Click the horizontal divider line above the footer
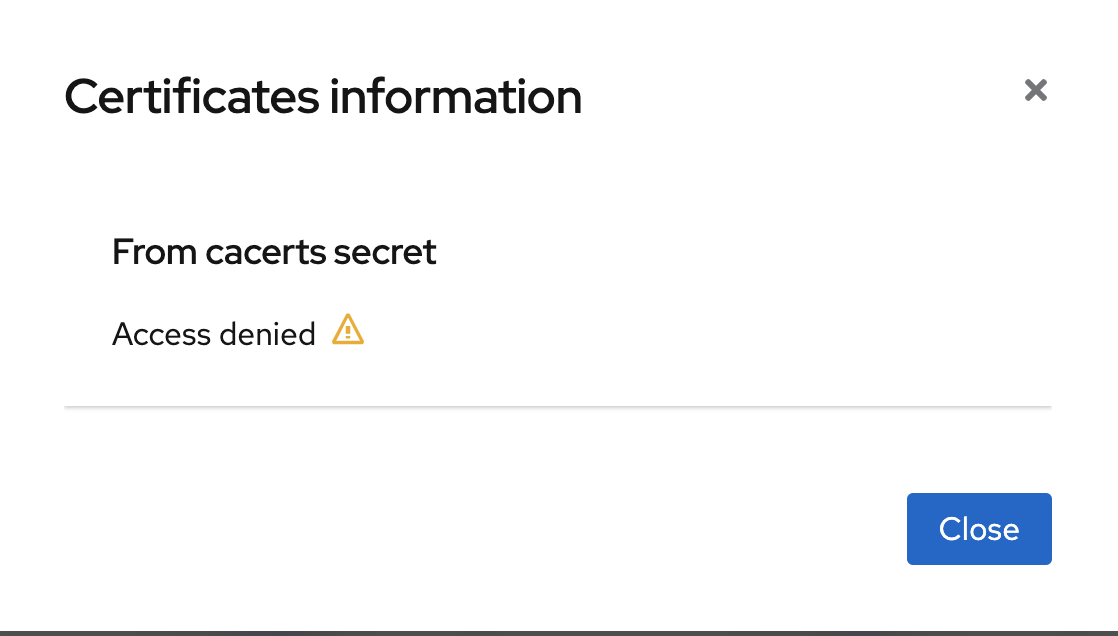 [x=557, y=406]
